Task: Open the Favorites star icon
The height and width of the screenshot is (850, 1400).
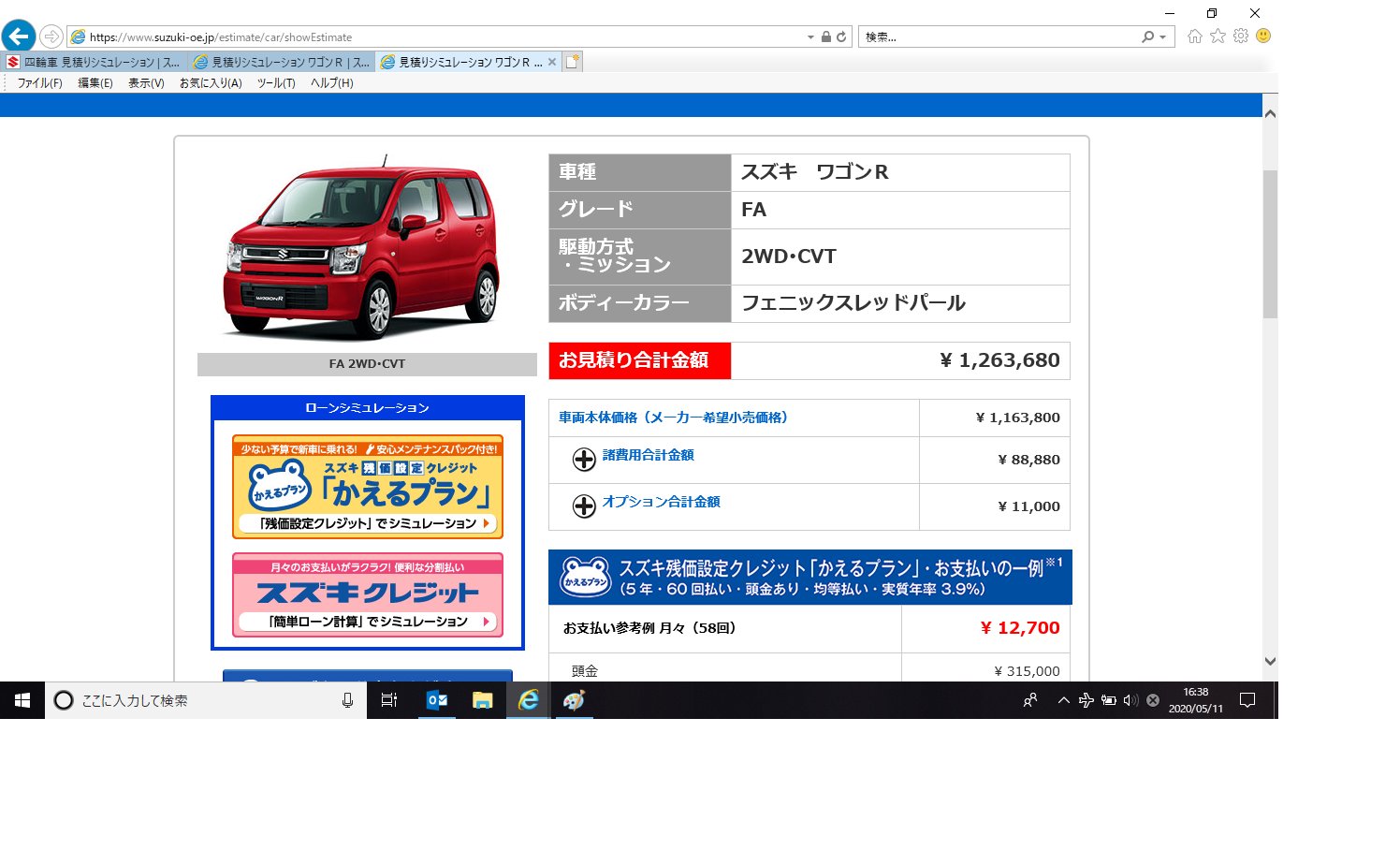Action: [x=1218, y=36]
